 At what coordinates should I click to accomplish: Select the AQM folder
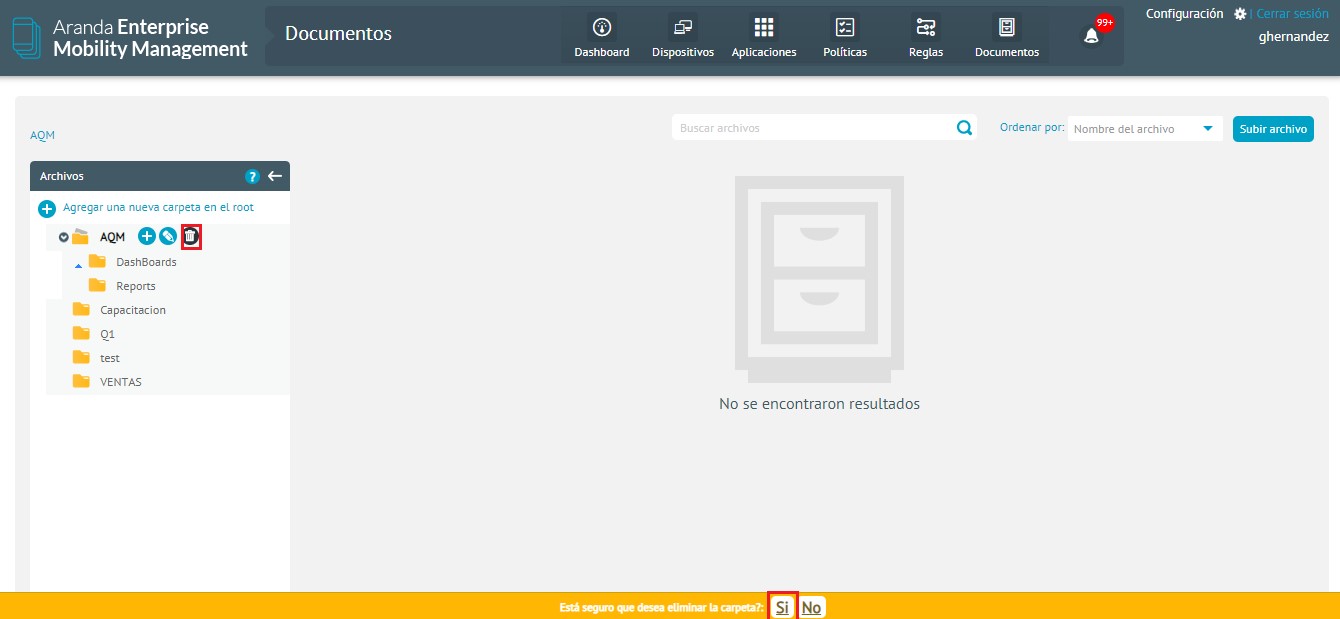click(112, 237)
